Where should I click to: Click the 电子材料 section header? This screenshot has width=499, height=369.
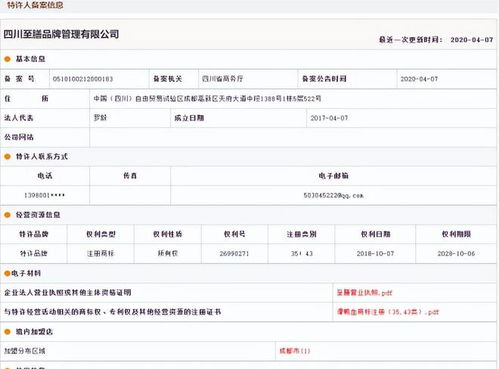(x=26, y=273)
